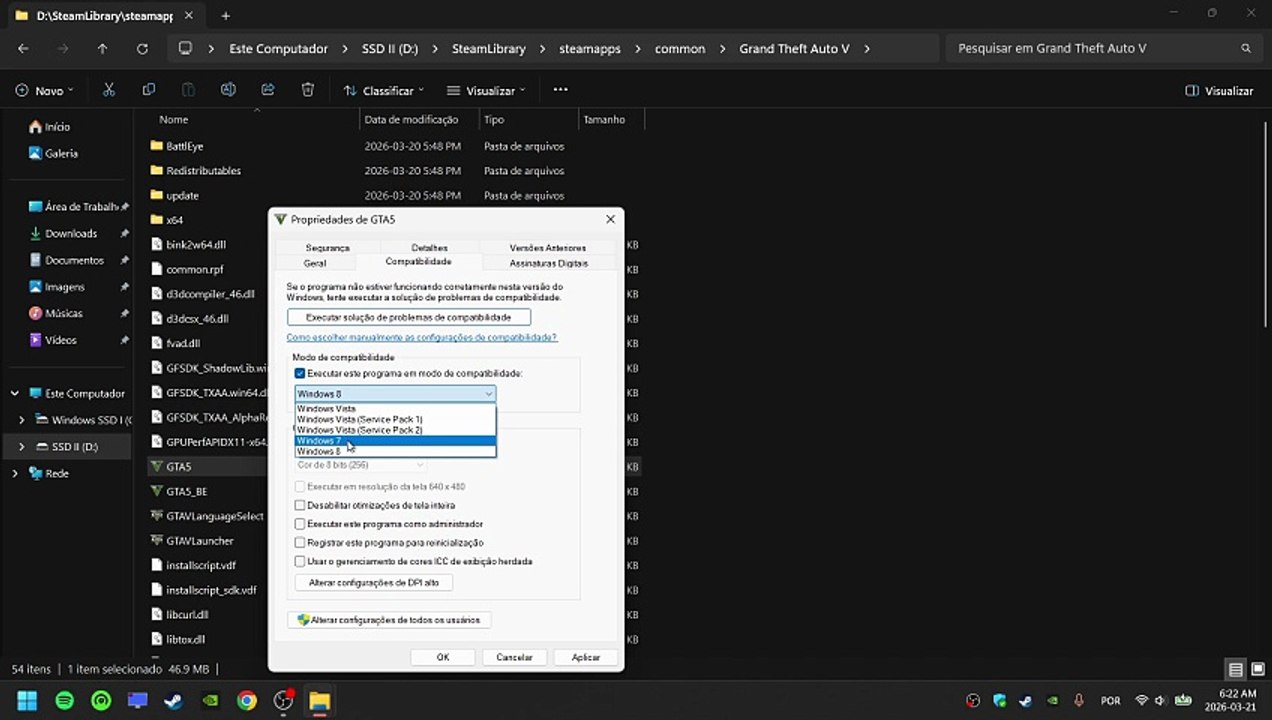The image size is (1272, 720).
Task: Switch to large thumbnails view icon
Action: pos(1256,669)
